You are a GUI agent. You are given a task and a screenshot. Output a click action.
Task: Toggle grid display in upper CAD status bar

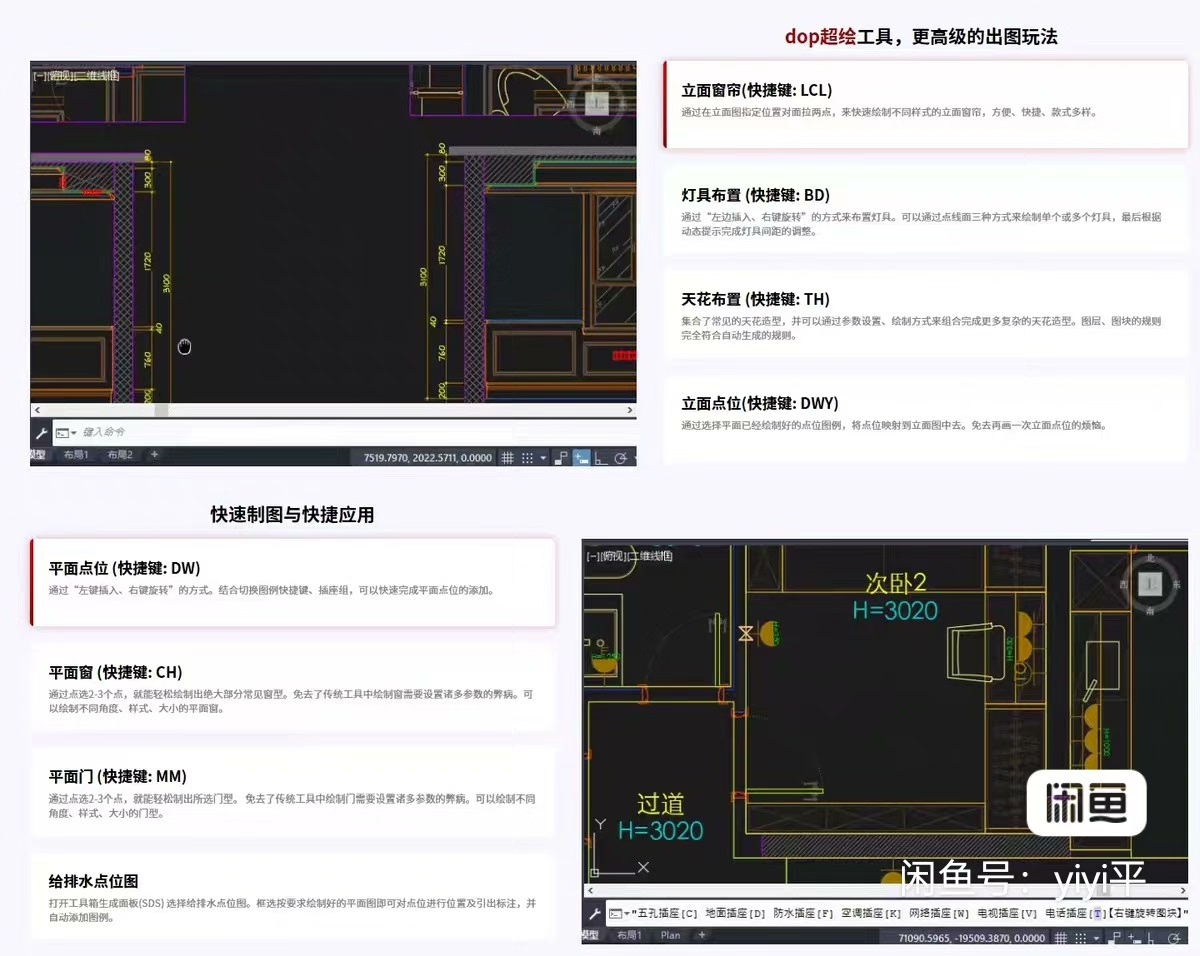tap(508, 457)
